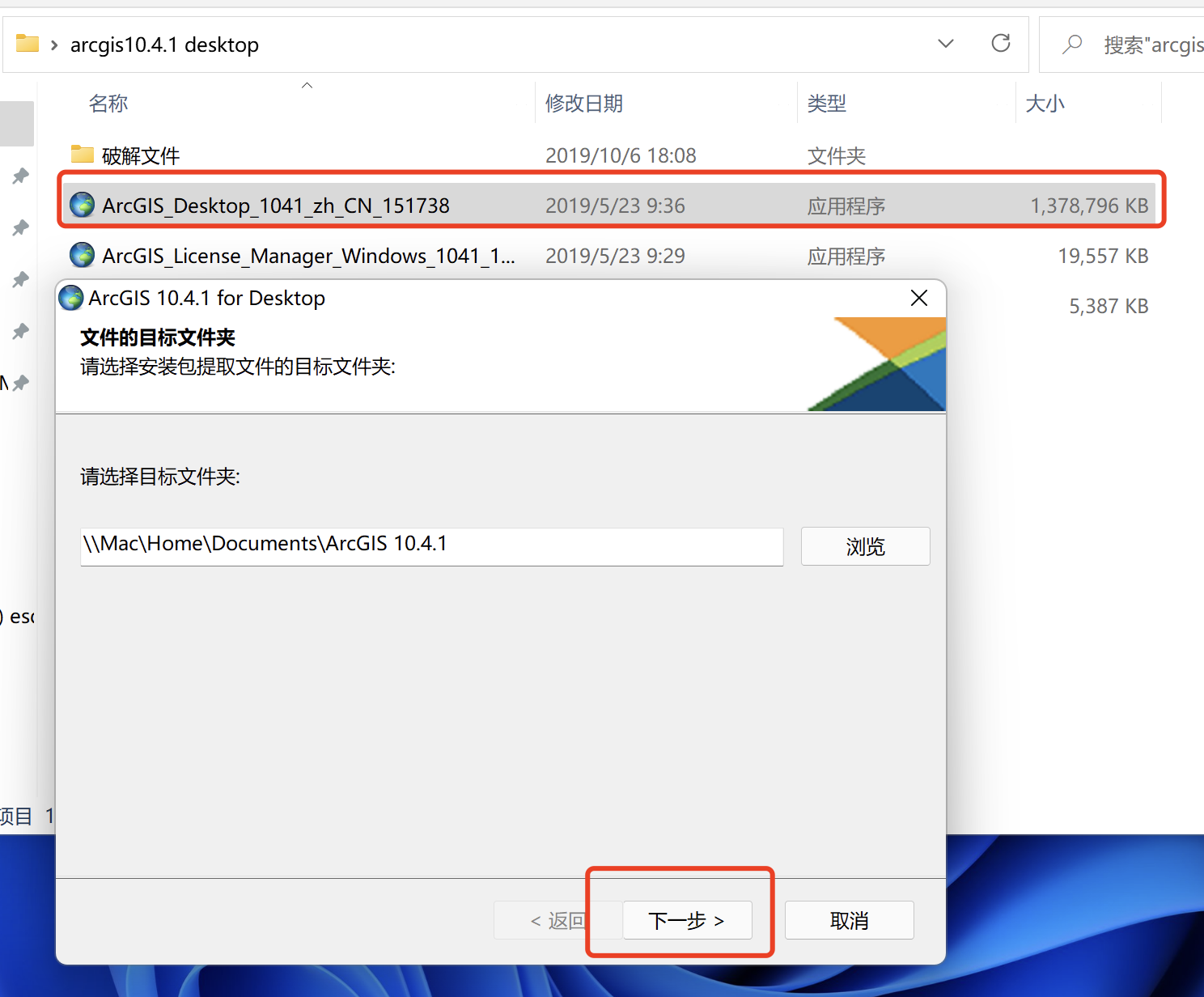The image size is (1204, 997).
Task: Select the ArcGIS_Desktop_1041_zh_CN_151738 file icon
Action: tap(82, 205)
